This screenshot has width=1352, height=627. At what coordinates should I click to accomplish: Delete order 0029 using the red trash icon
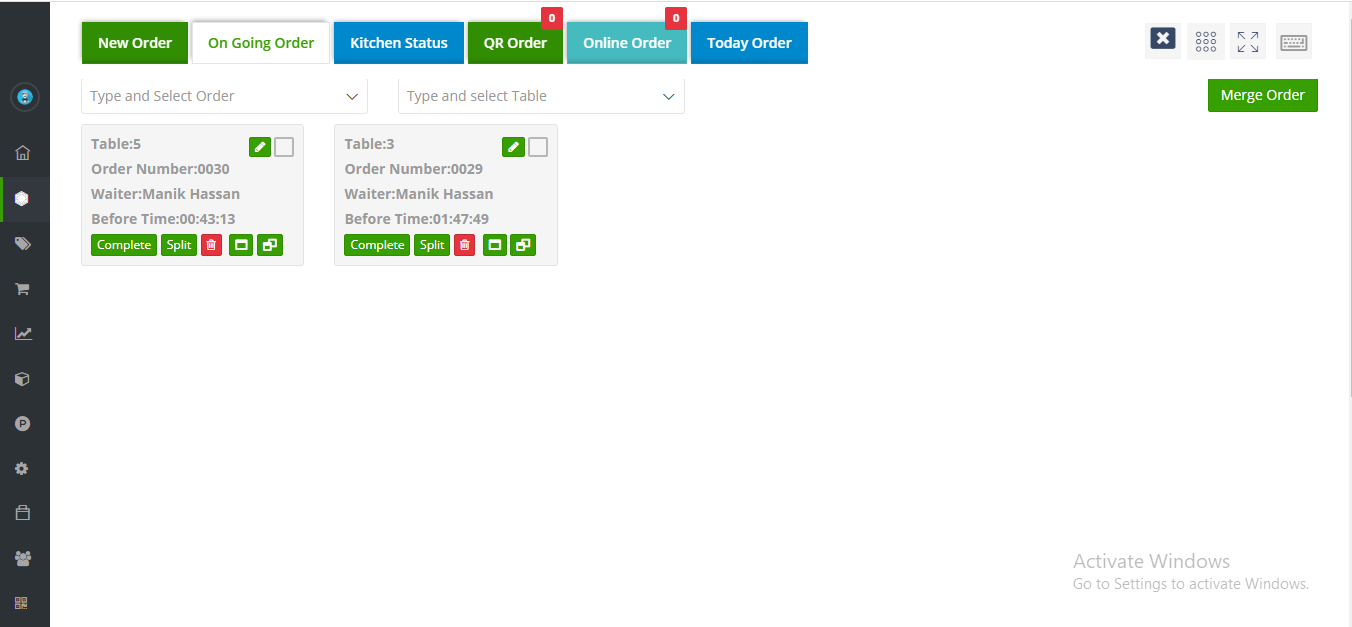(x=464, y=245)
